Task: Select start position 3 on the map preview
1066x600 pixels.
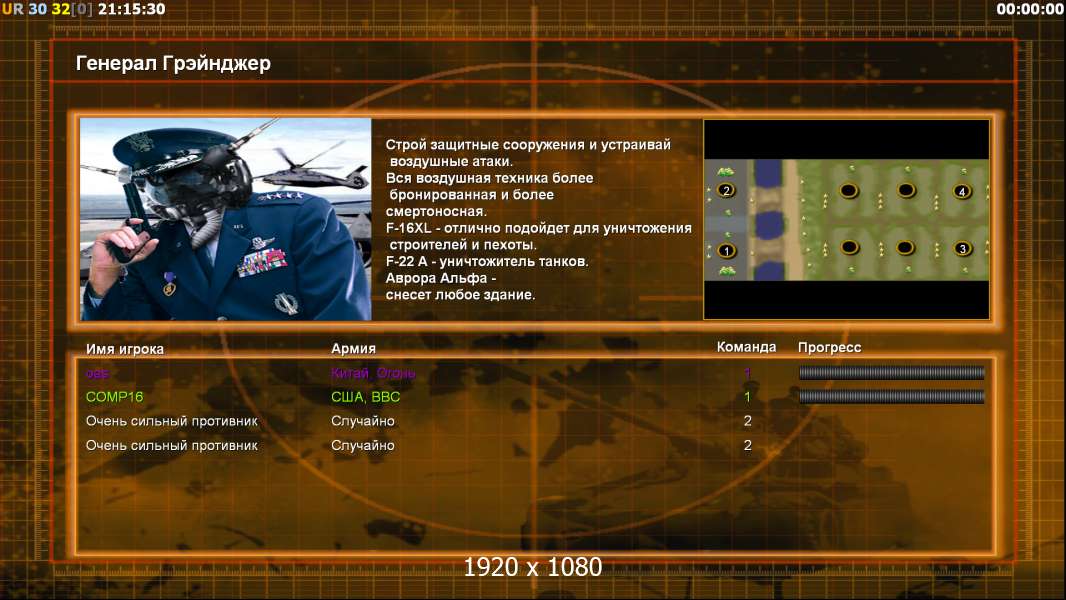Action: pyautogui.click(x=962, y=249)
